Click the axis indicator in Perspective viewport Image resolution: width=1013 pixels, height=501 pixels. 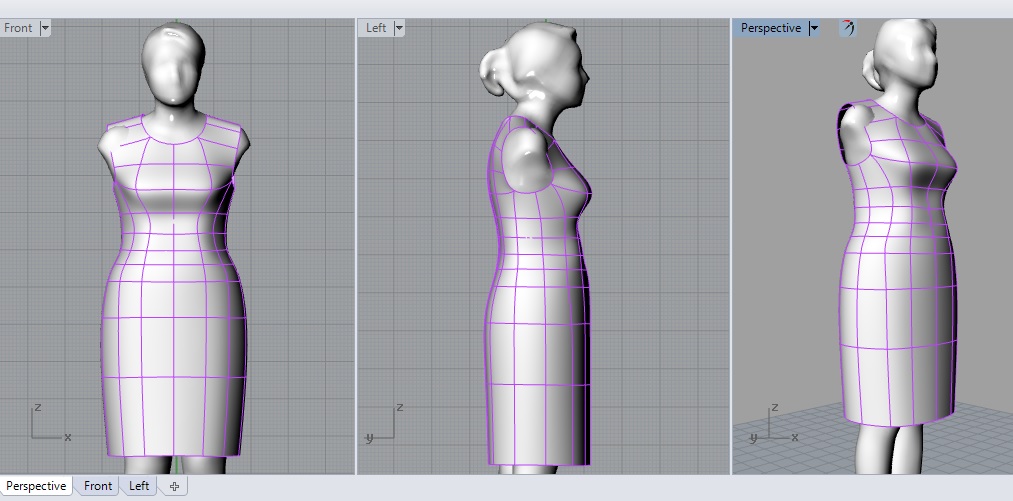(774, 423)
